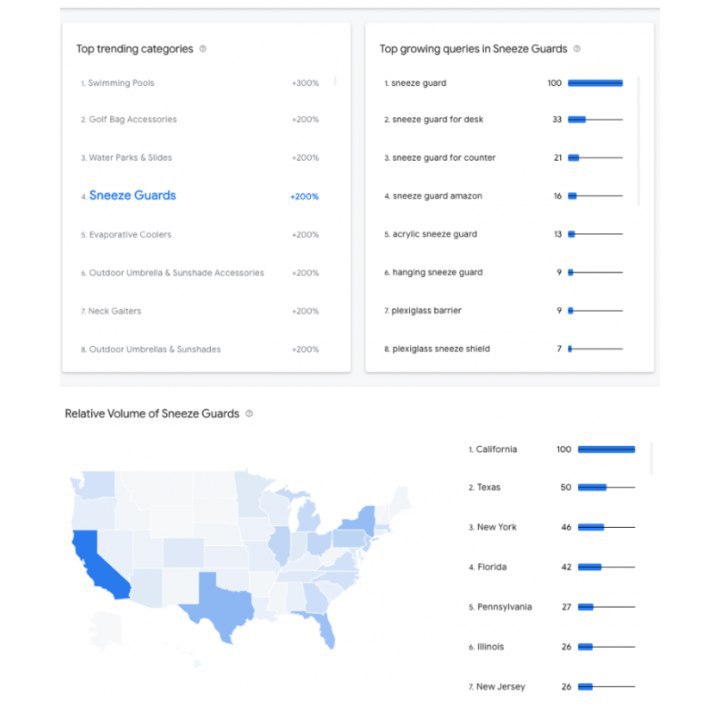Screen dimensions: 720x721
Task: Click New York volume bar in list
Action: coord(605,527)
